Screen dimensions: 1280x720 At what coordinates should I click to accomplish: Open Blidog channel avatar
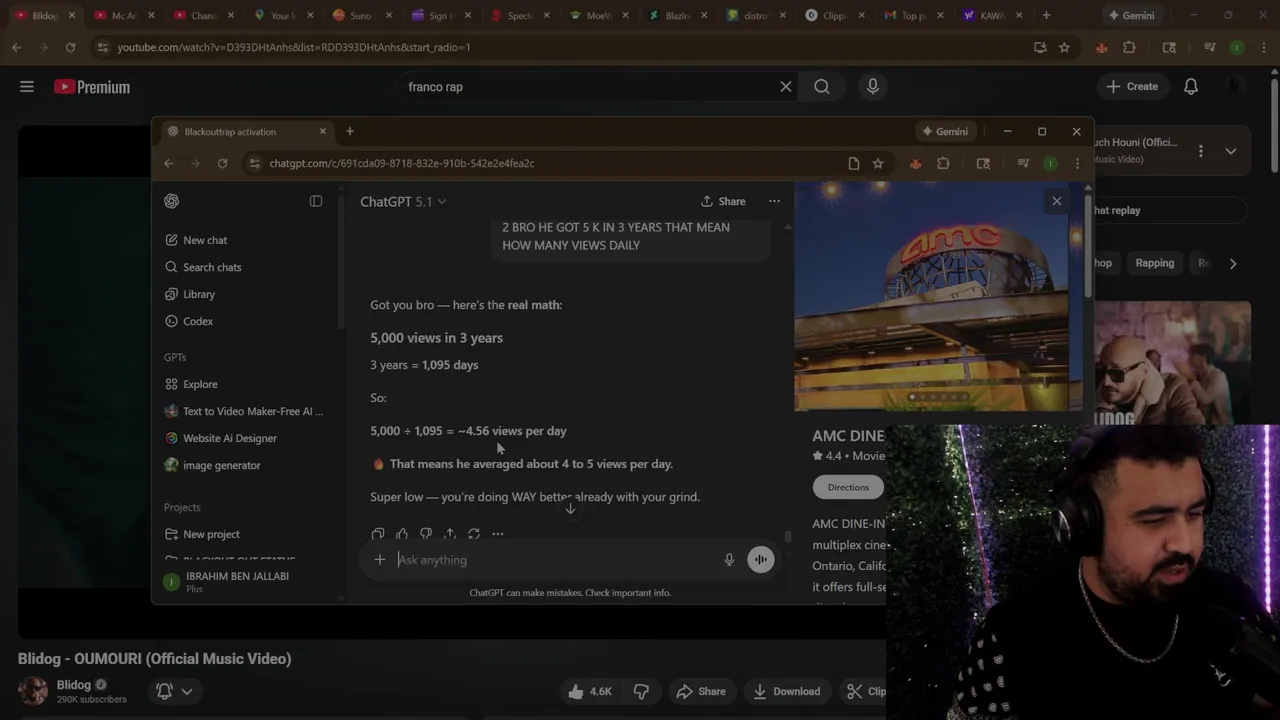coord(33,691)
